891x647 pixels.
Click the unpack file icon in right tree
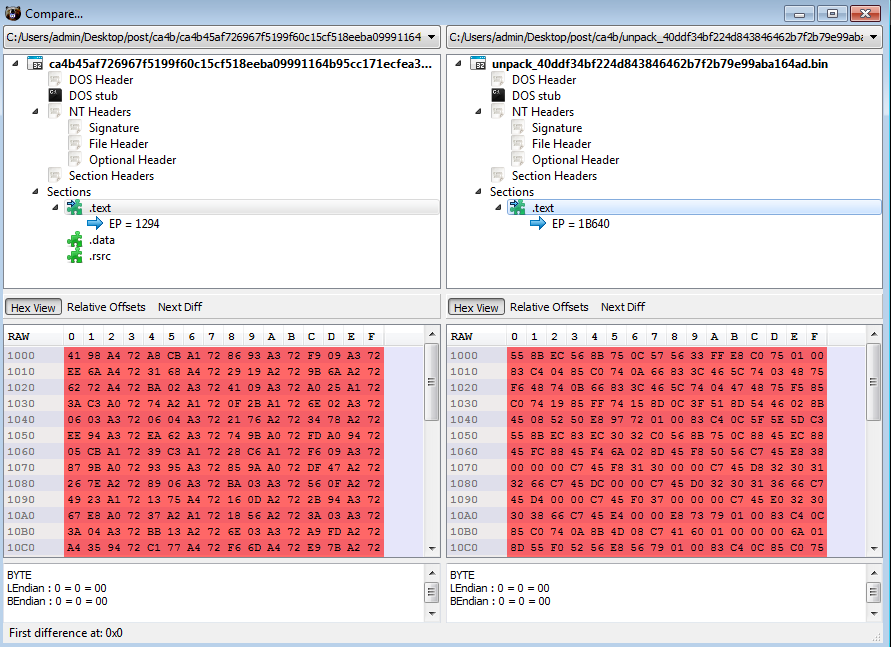click(x=478, y=64)
